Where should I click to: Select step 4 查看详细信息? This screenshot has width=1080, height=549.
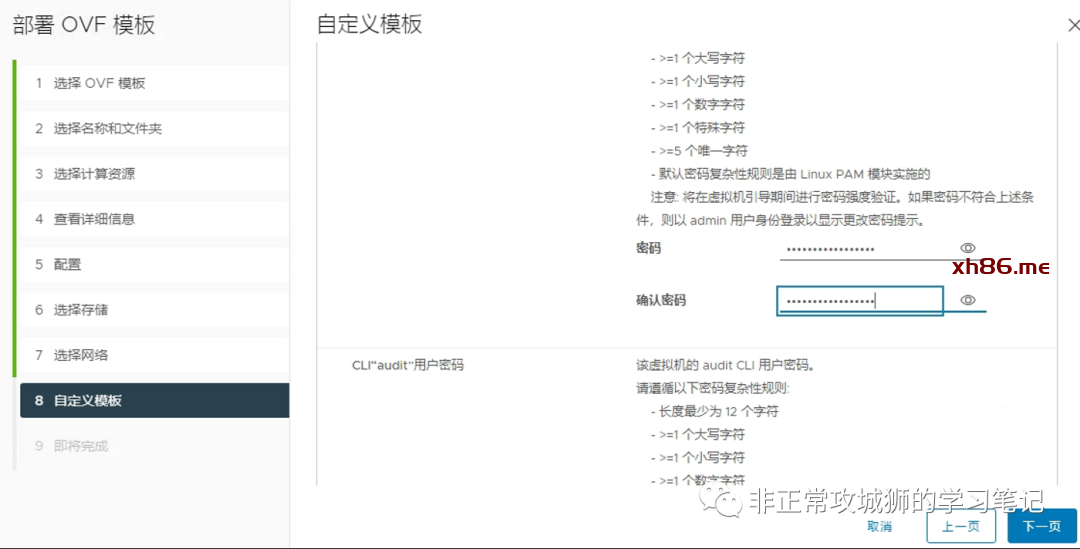point(94,219)
